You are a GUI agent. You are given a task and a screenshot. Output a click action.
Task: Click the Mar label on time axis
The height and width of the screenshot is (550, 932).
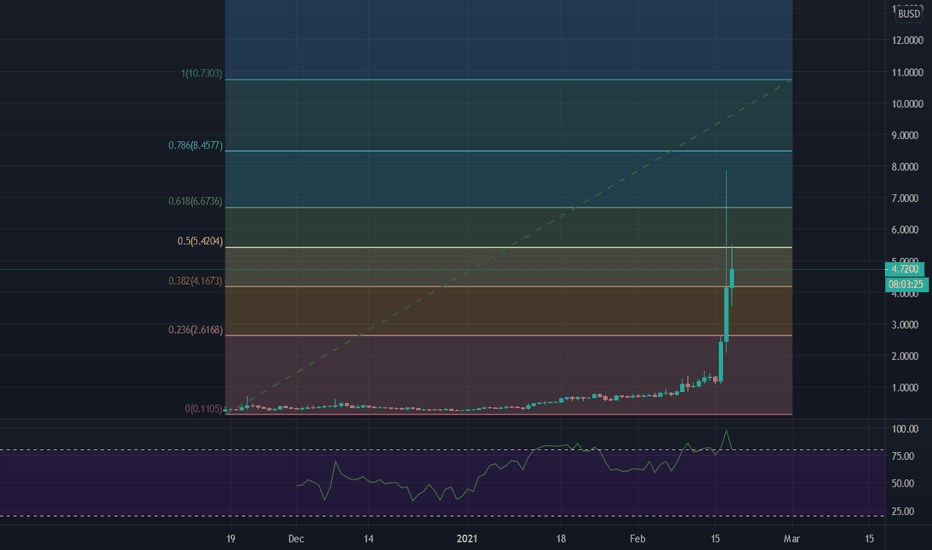coord(791,539)
